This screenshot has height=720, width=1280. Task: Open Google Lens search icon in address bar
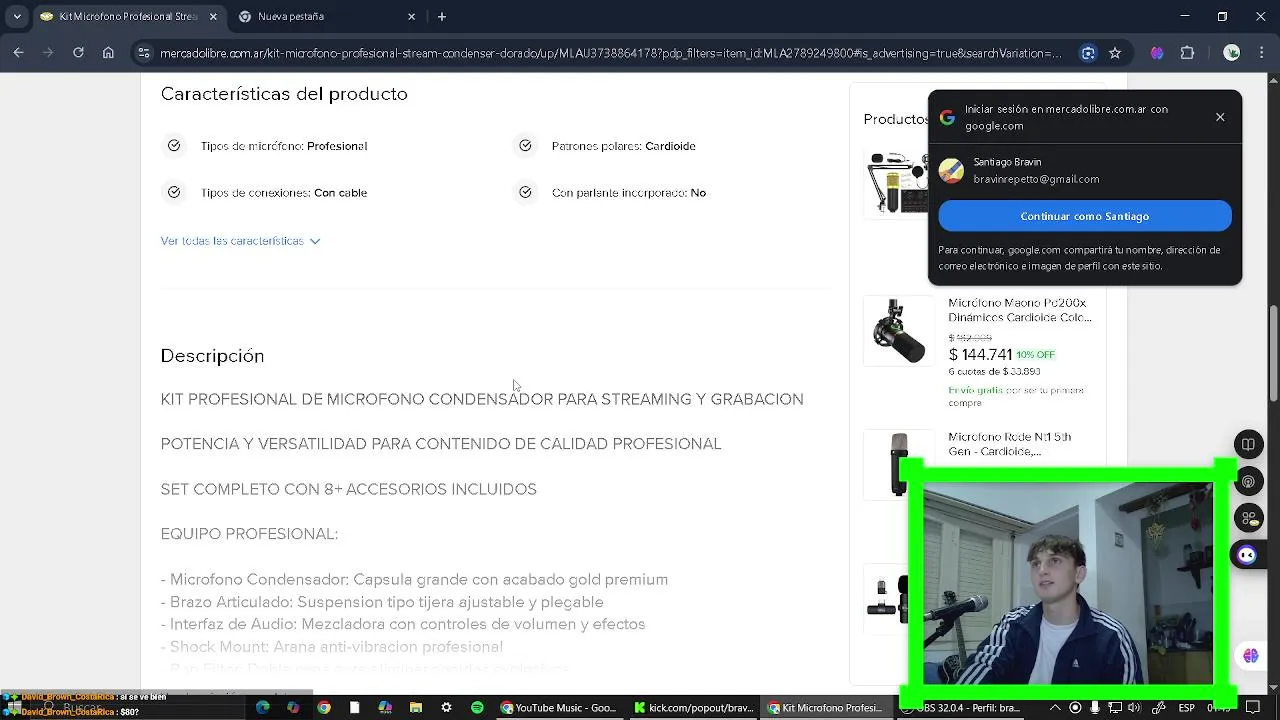1088,53
